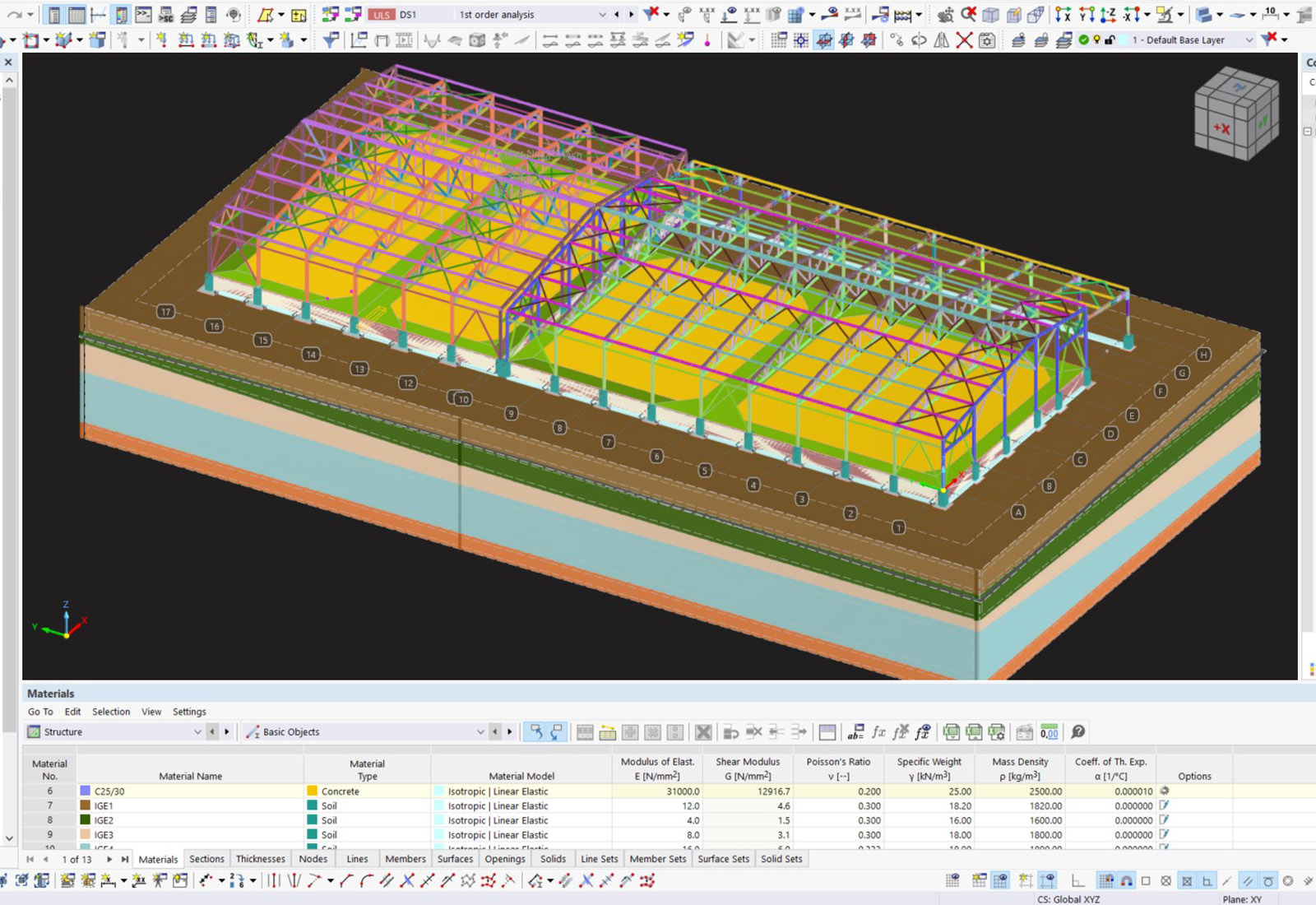Open the Default Base Layer dropdown
The image size is (1316, 905).
[x=1249, y=39]
